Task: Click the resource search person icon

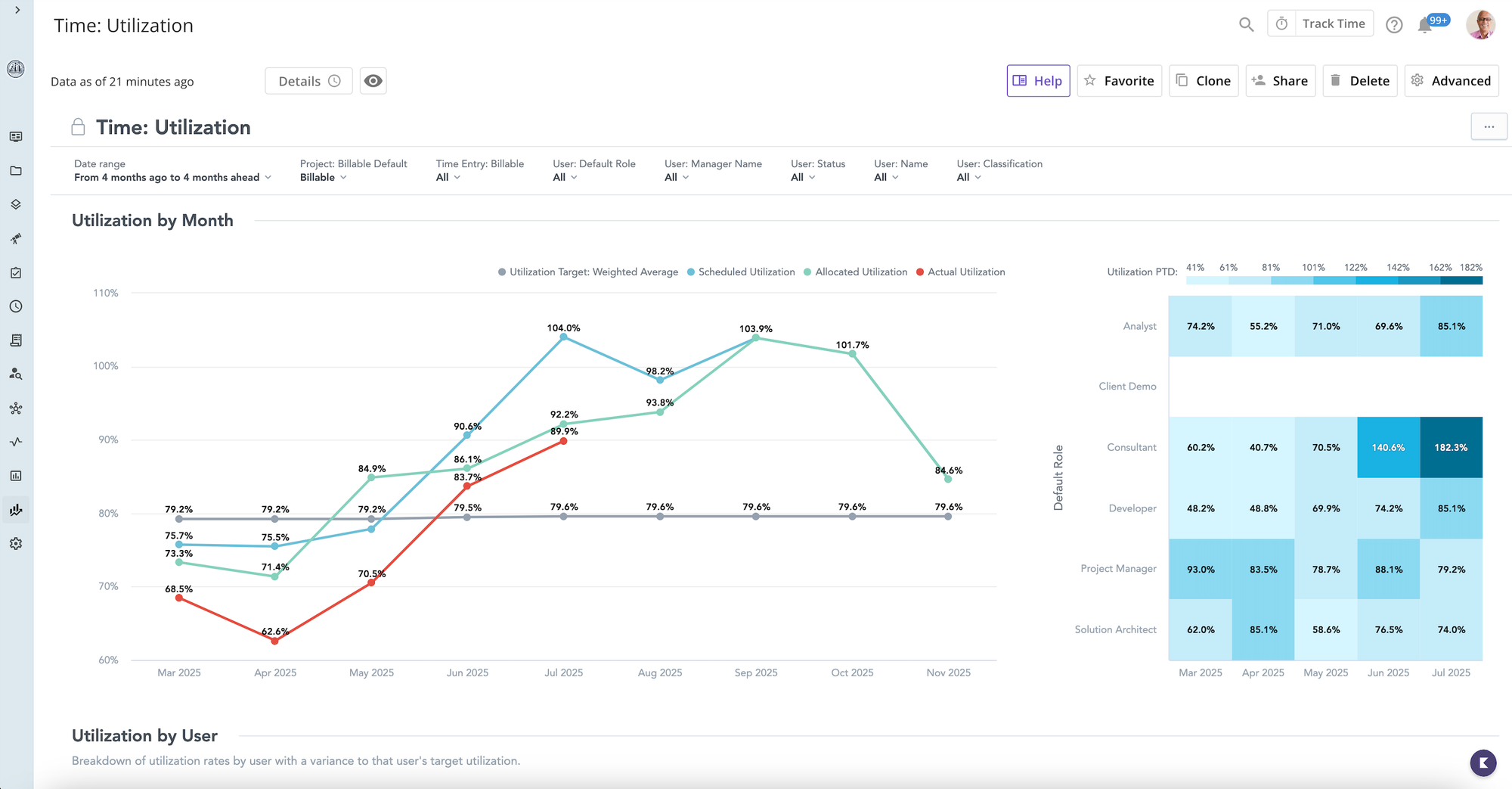Action: click(x=16, y=373)
